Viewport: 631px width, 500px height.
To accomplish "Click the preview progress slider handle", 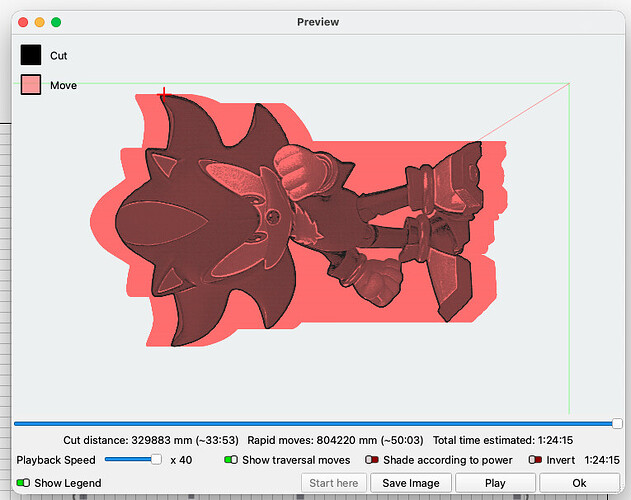I will click(617, 424).
